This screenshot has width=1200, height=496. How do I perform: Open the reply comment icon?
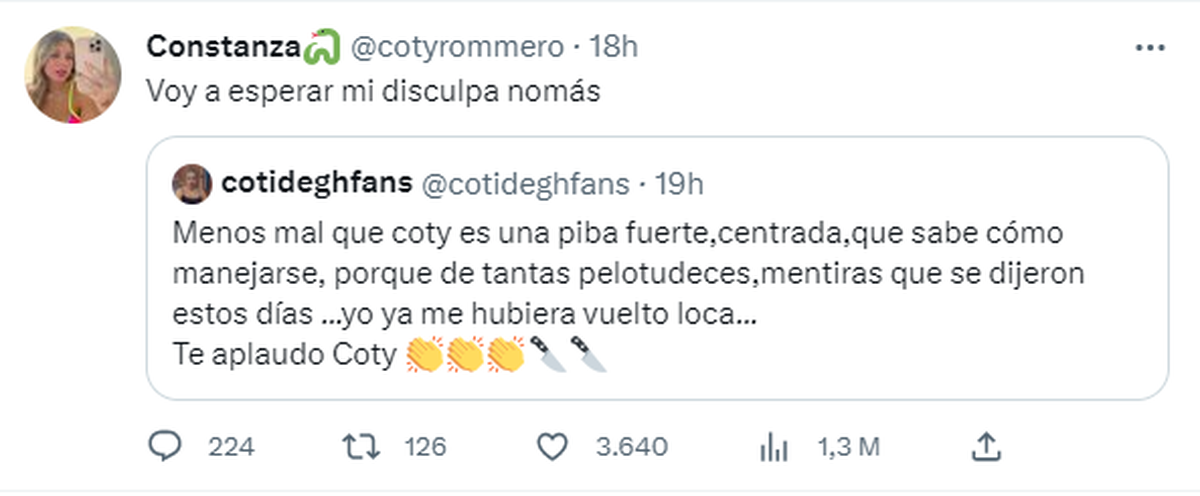[x=162, y=446]
